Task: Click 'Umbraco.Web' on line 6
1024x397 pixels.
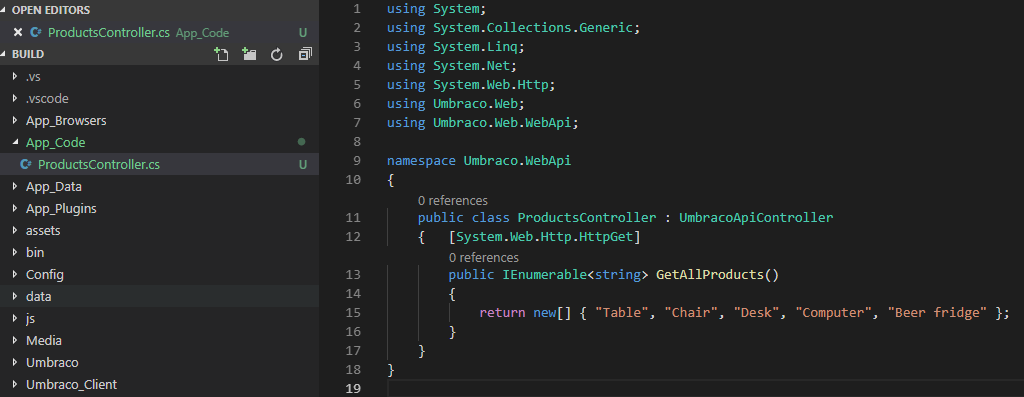Action: tap(475, 104)
